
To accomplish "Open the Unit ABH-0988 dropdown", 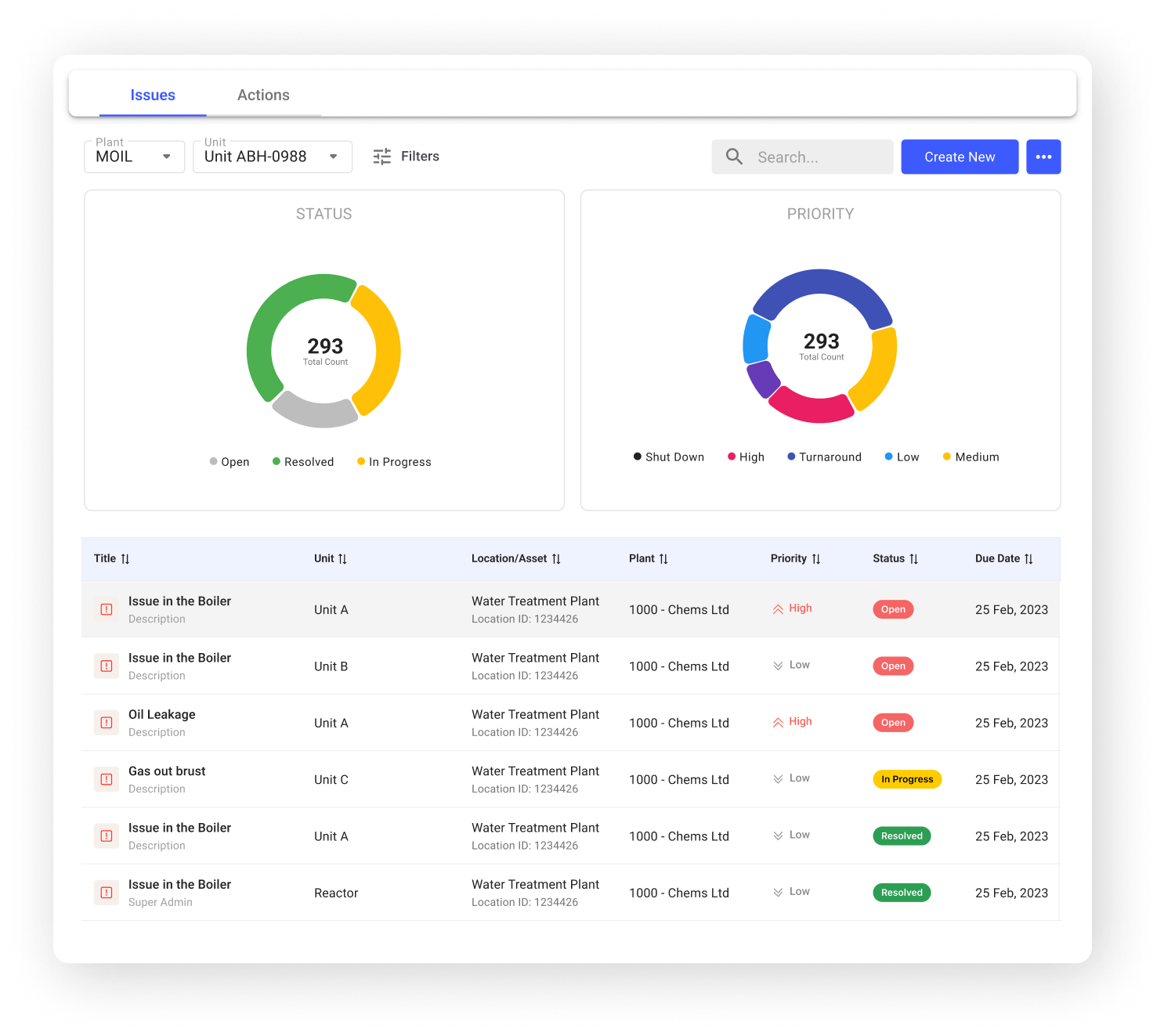I will click(272, 157).
